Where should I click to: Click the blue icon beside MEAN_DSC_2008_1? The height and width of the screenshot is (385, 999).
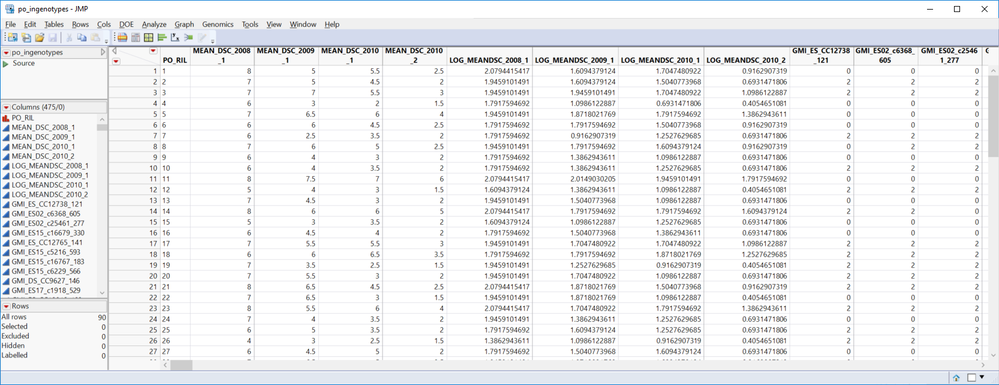(6, 127)
